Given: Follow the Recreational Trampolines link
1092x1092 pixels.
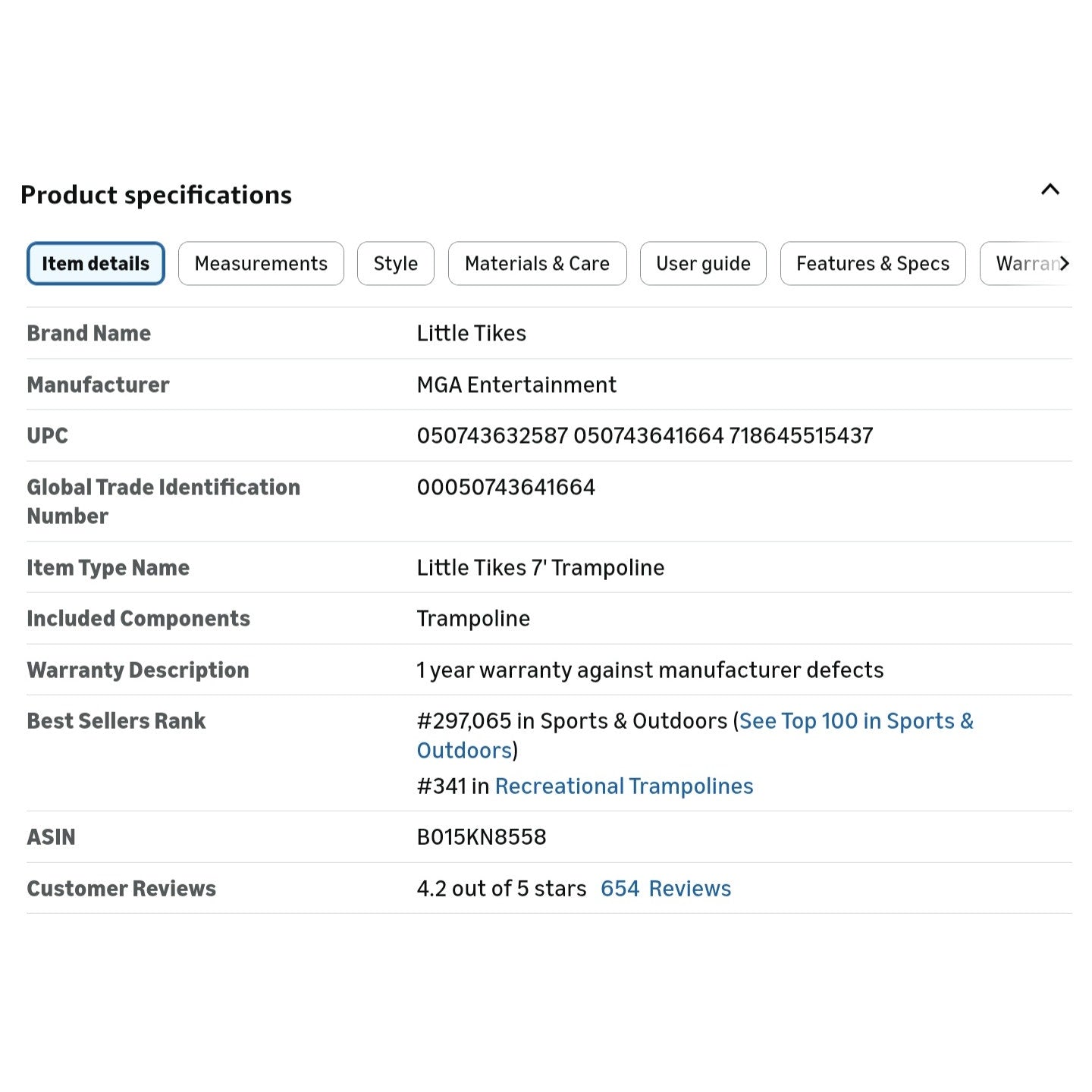Looking at the screenshot, I should pyautogui.click(x=624, y=786).
